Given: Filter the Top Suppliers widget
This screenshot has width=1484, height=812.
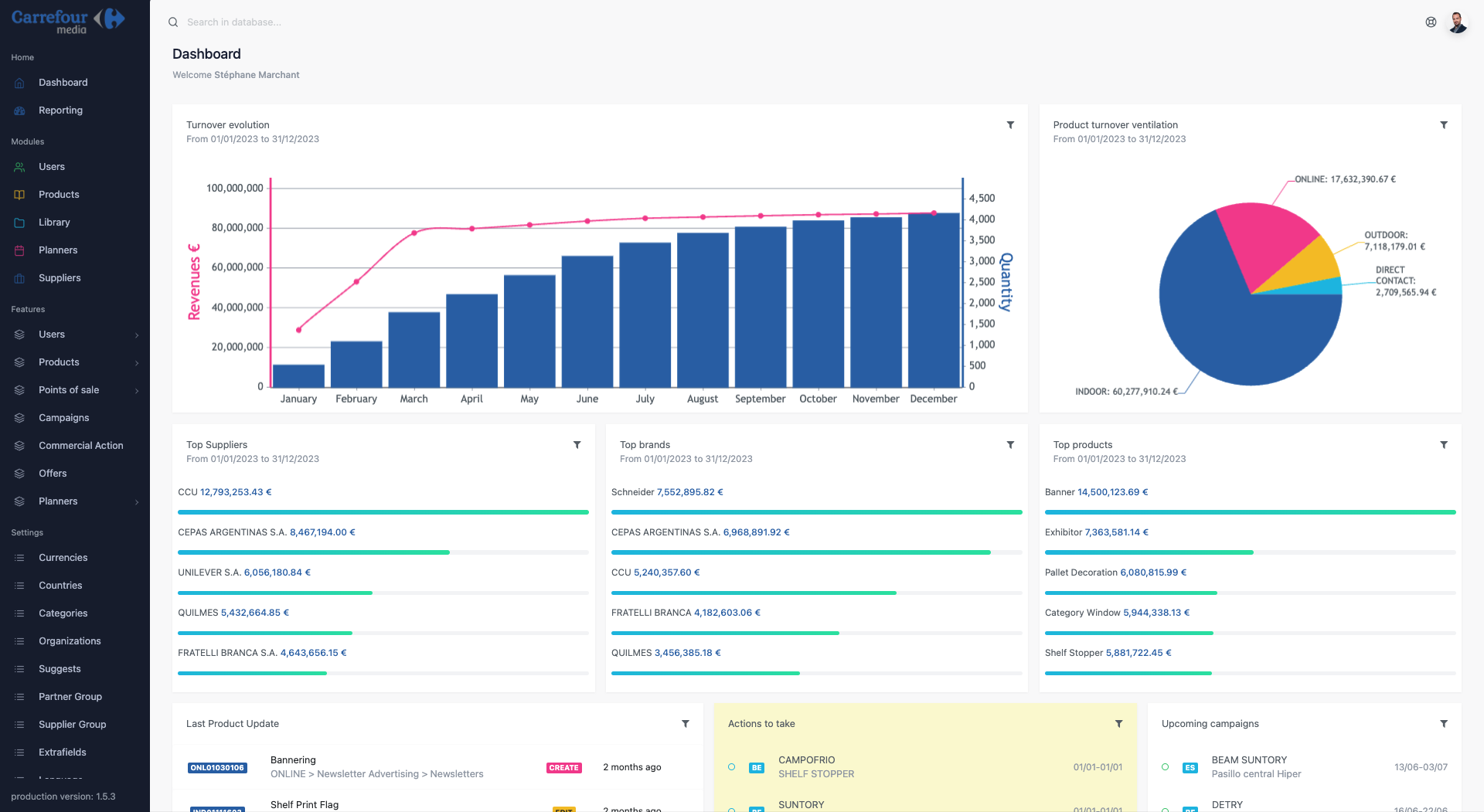Looking at the screenshot, I should coord(577,445).
